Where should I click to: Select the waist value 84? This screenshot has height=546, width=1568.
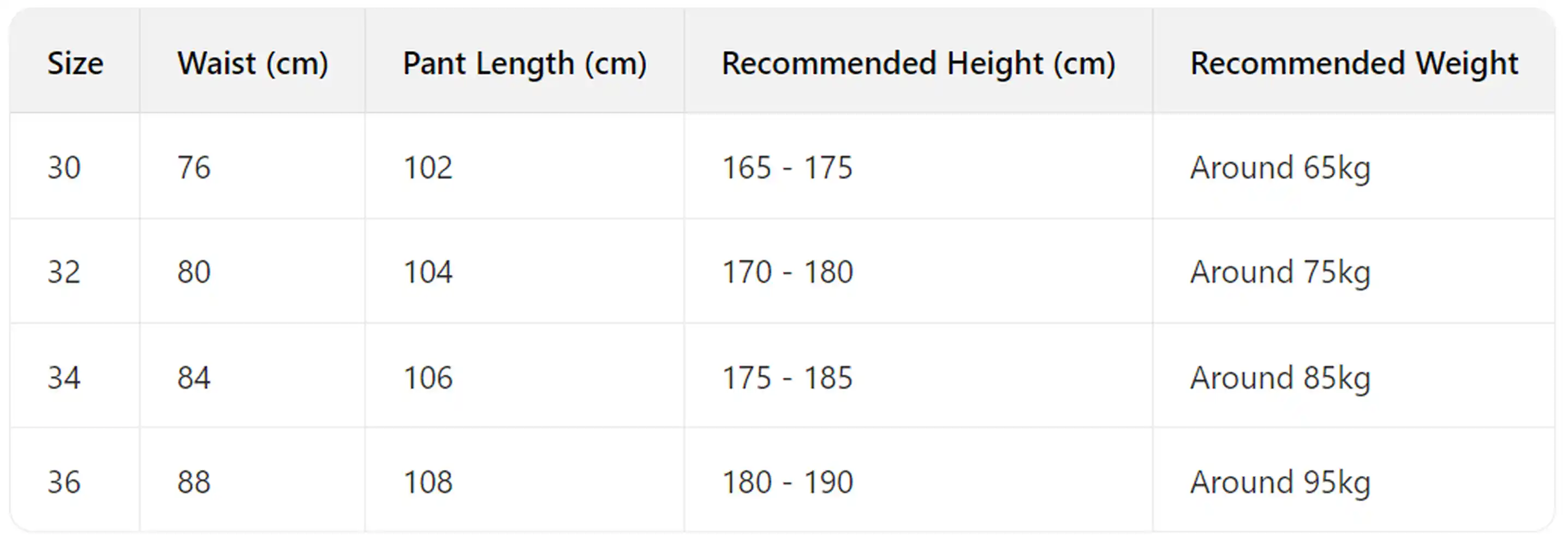[194, 377]
